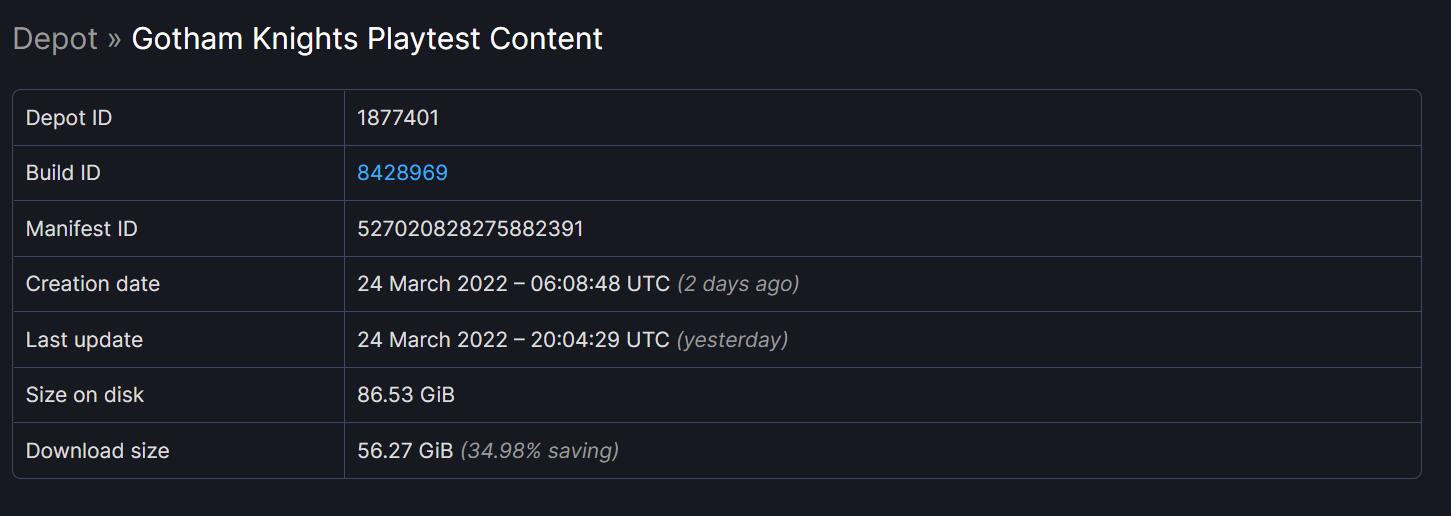Click the Size on disk label
1451x516 pixels.
coord(85,395)
